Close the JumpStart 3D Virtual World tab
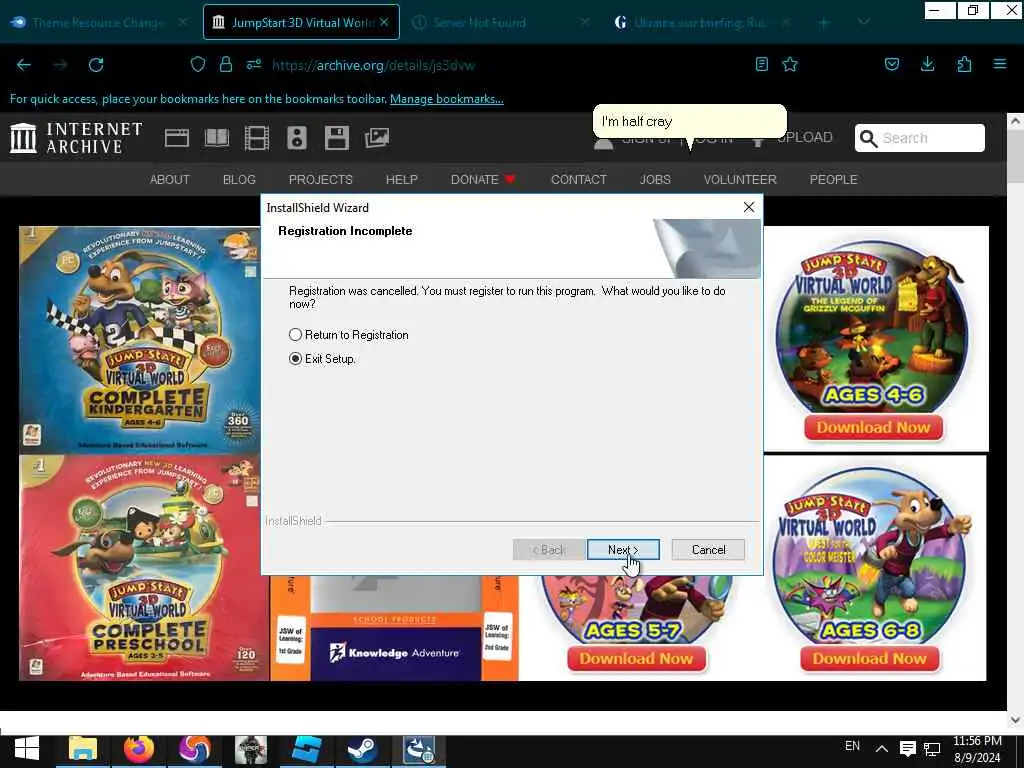The image size is (1024, 768). (384, 22)
